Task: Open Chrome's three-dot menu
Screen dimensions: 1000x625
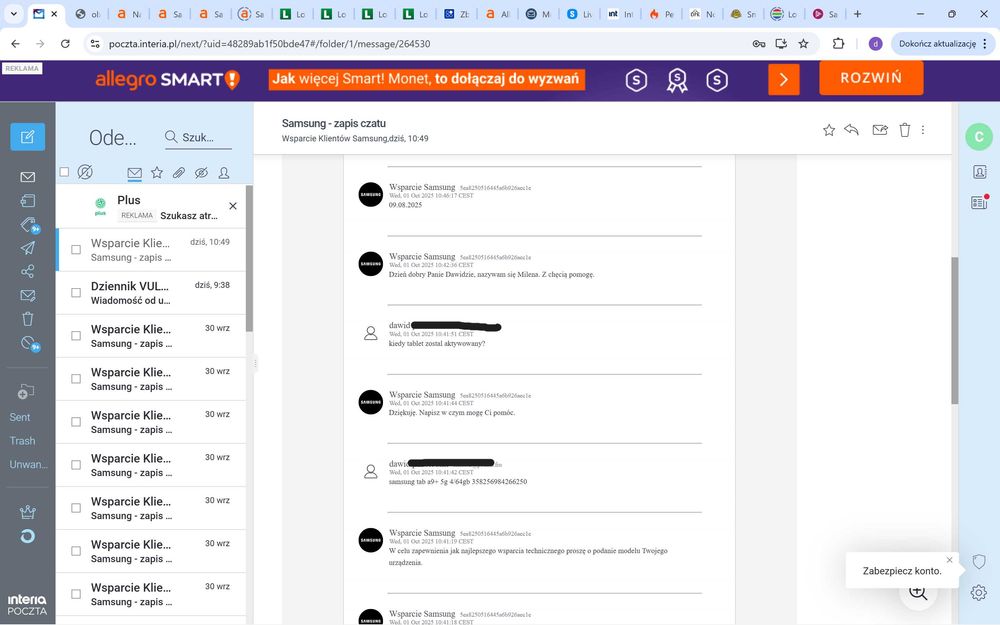Action: 985,43
